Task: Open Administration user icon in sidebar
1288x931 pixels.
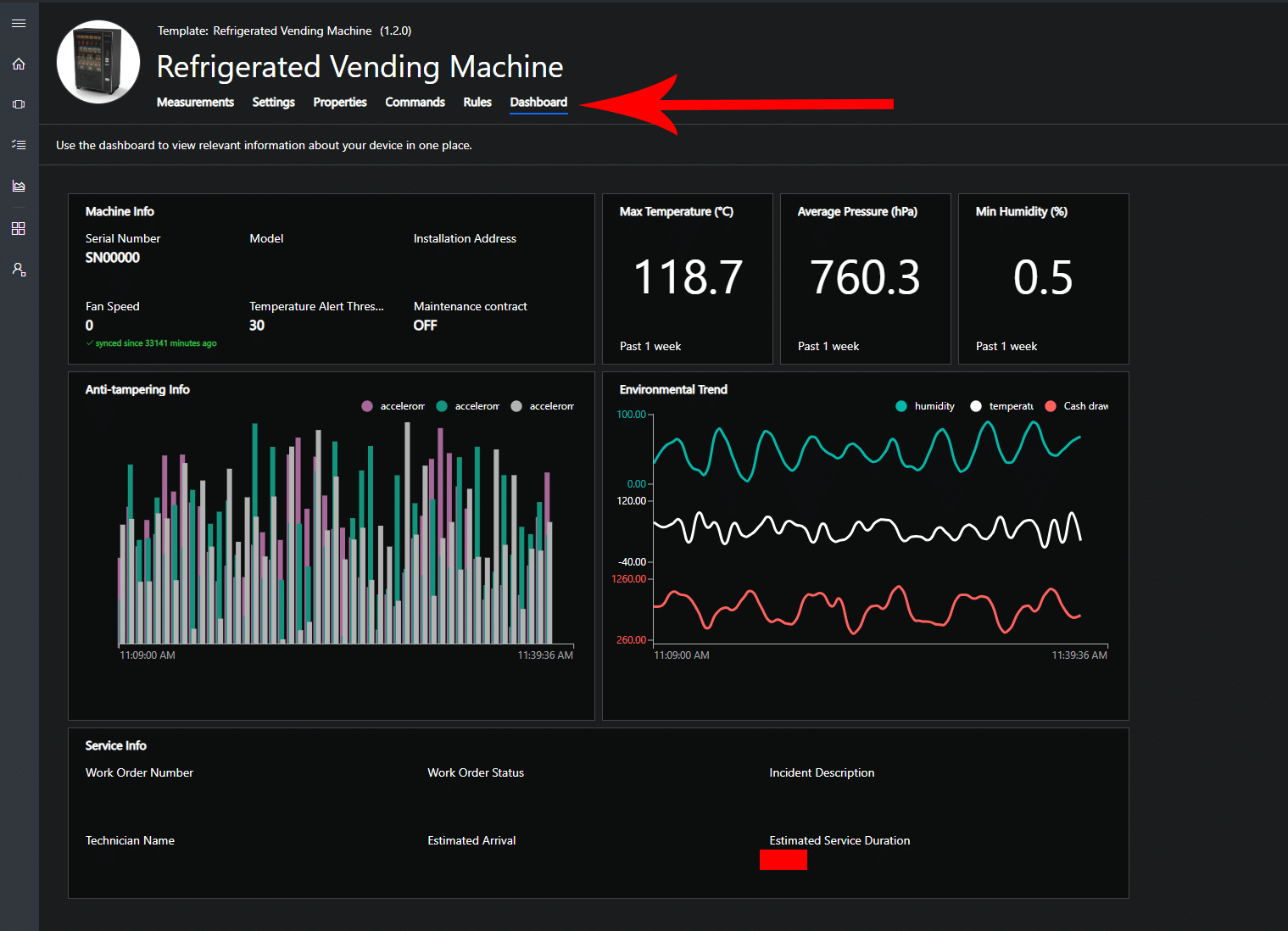Action: click(x=19, y=270)
